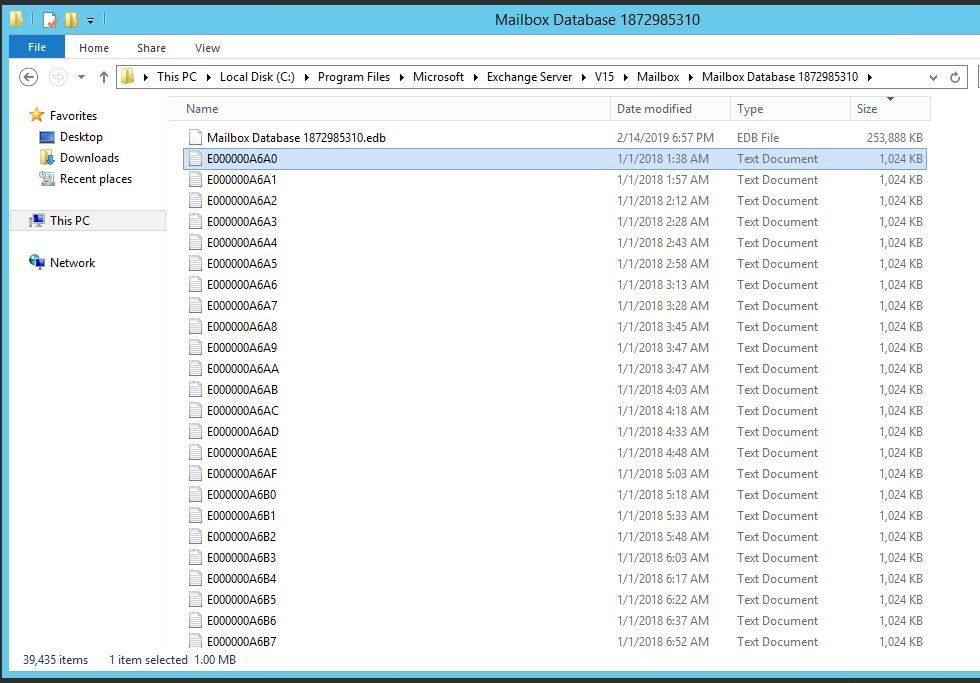980x683 pixels.
Task: Click the Recent places icon in sidebar
Action: 47,179
